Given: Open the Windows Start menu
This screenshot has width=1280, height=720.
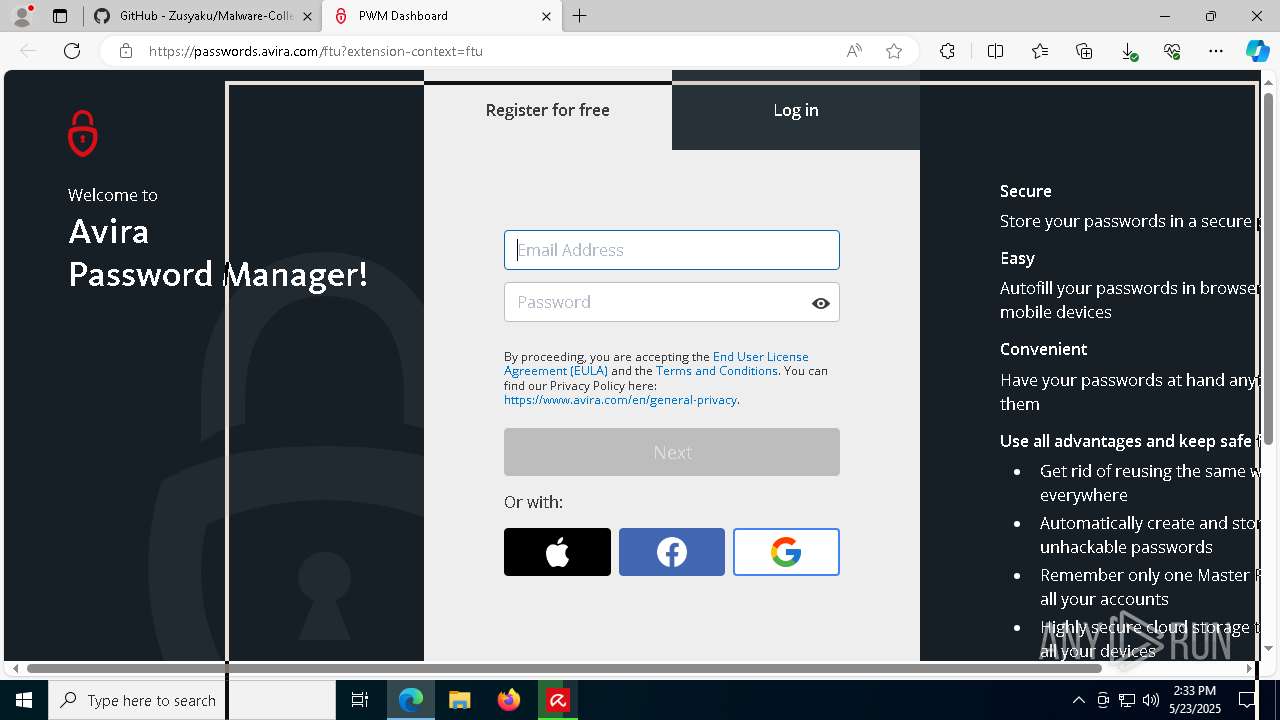Looking at the screenshot, I should point(24,700).
